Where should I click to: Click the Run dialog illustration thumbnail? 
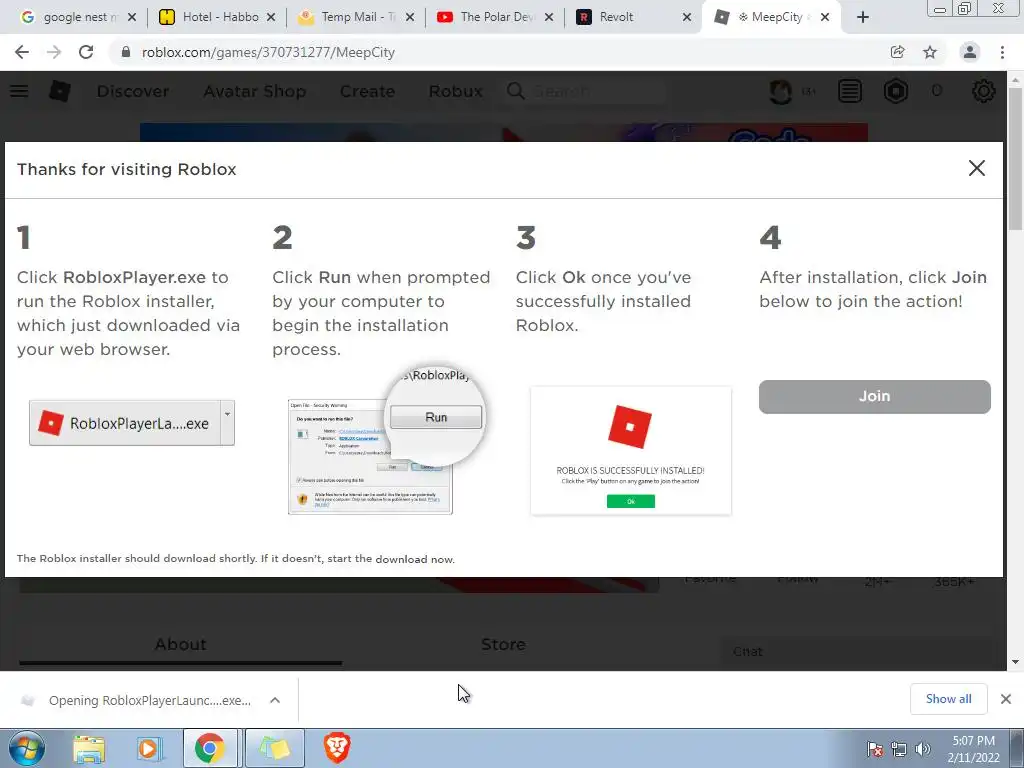coord(386,441)
